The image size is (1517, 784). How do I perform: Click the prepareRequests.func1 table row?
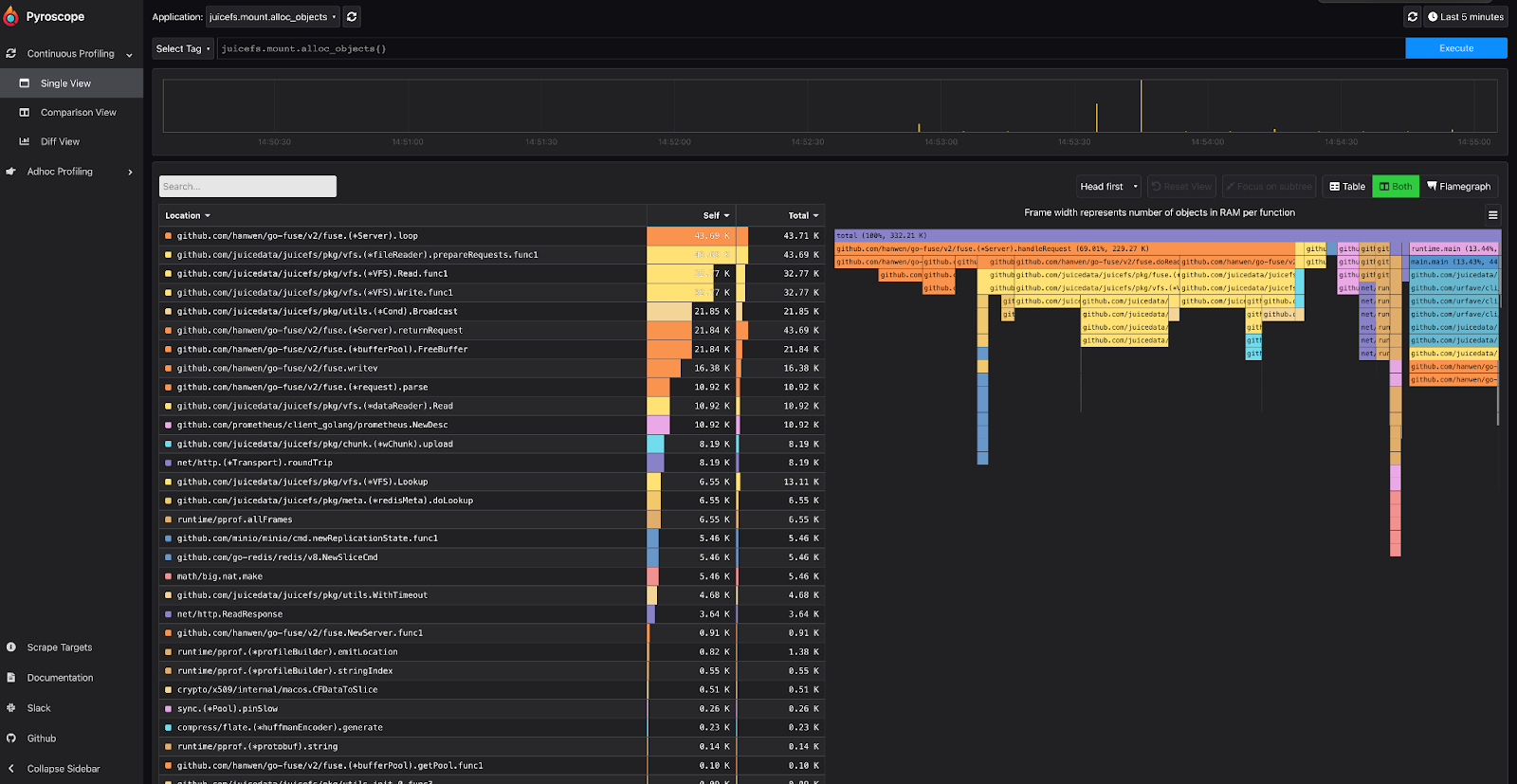tap(492, 255)
